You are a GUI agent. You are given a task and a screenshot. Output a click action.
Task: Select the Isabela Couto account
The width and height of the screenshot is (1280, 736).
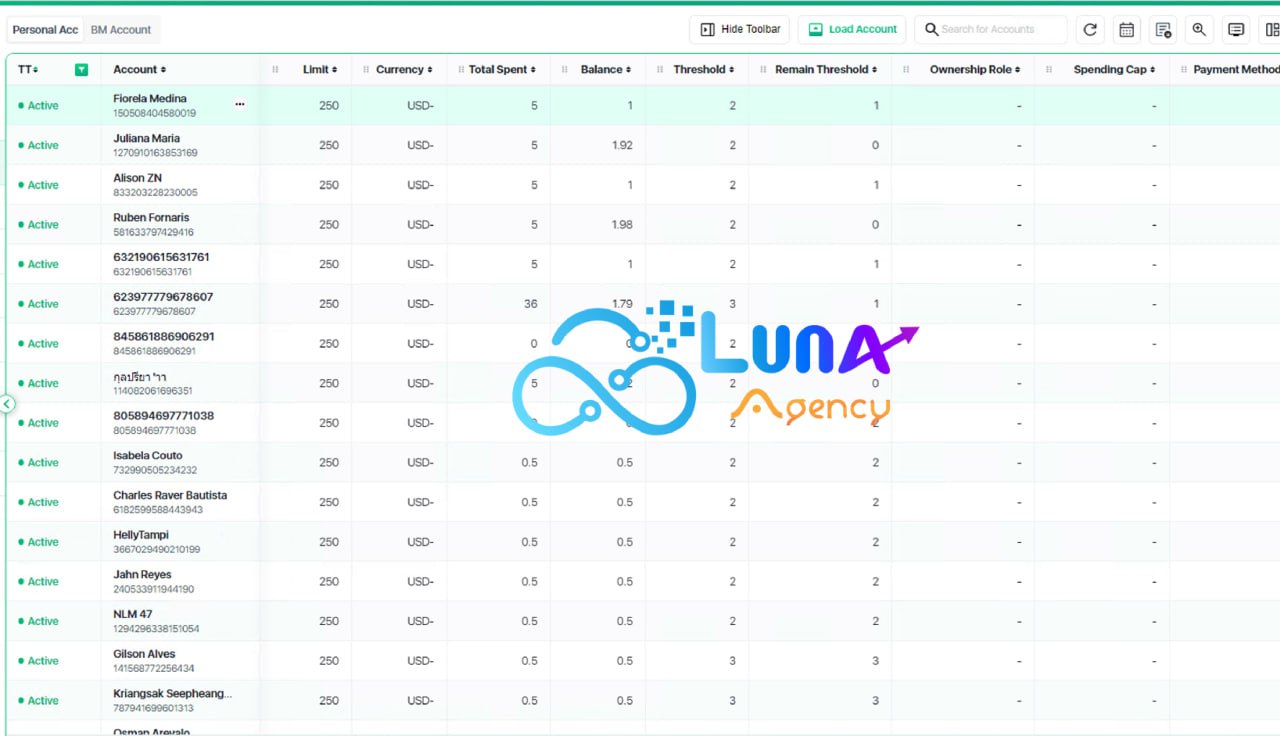(148, 456)
